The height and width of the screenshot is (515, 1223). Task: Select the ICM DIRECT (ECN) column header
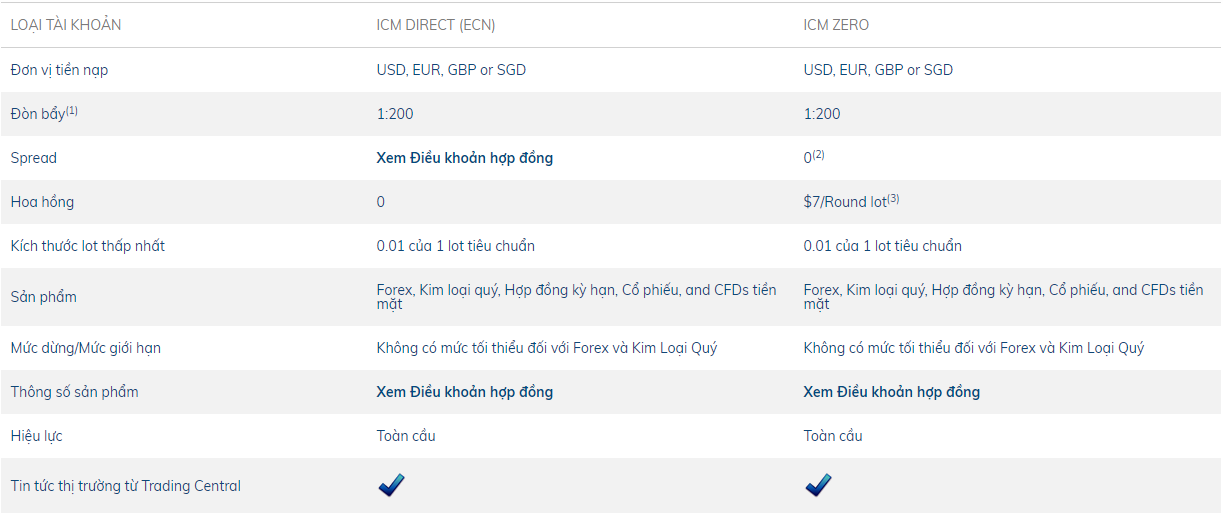pyautogui.click(x=435, y=25)
